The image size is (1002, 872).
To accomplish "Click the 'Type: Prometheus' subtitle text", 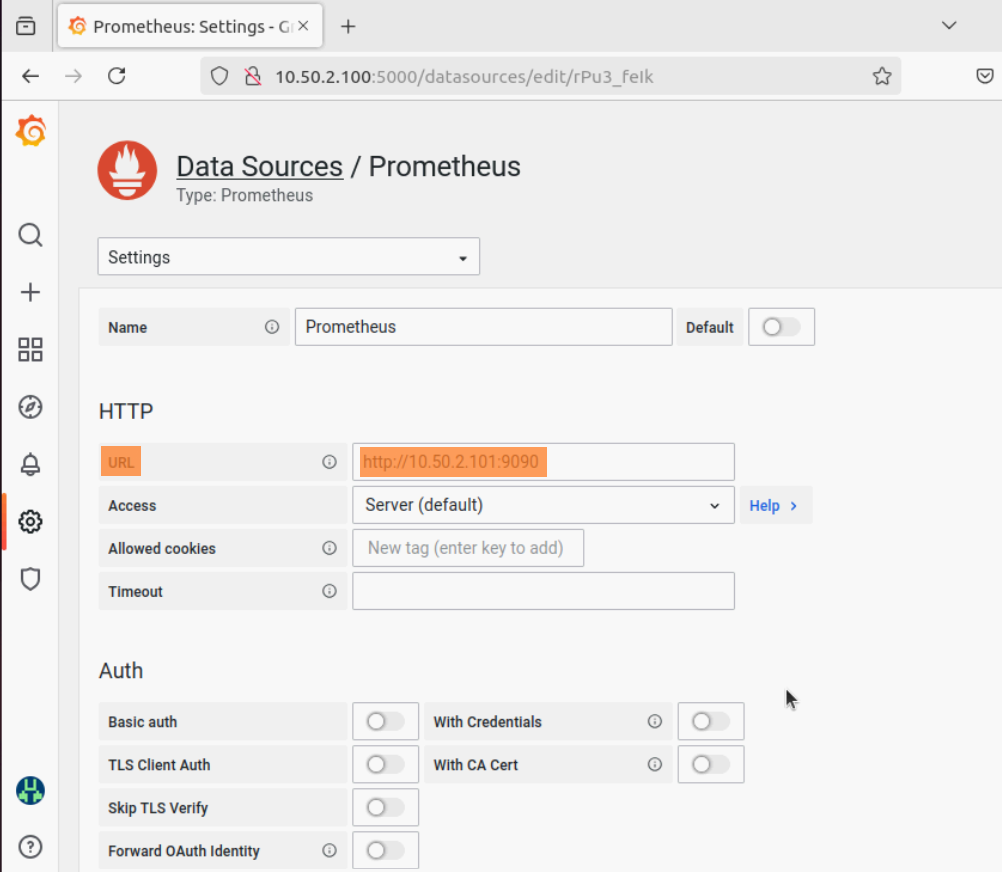I will coord(245,195).
